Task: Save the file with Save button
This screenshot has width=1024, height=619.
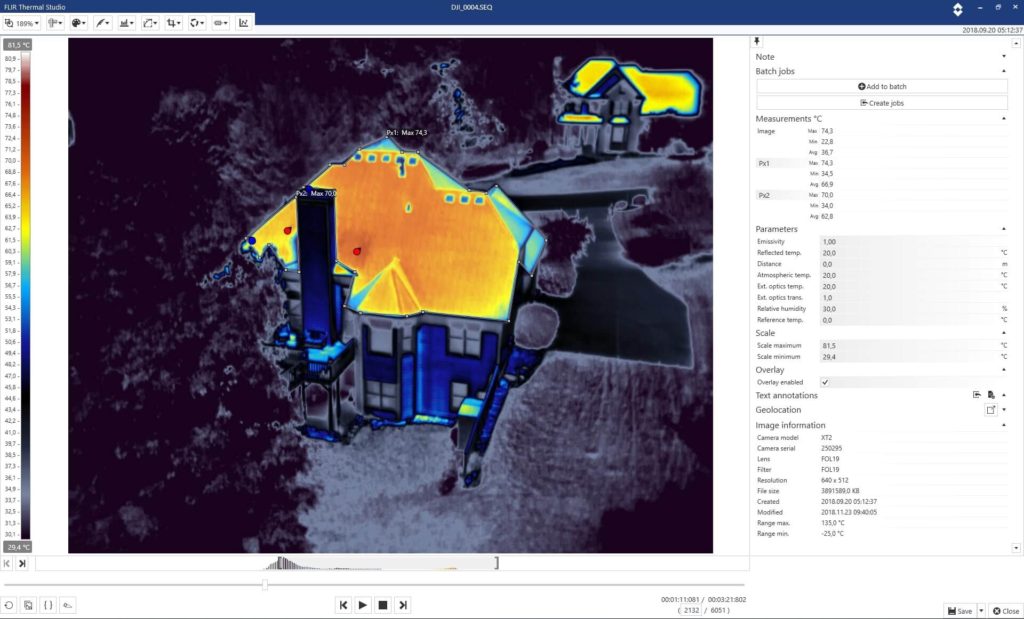Action: click(959, 610)
